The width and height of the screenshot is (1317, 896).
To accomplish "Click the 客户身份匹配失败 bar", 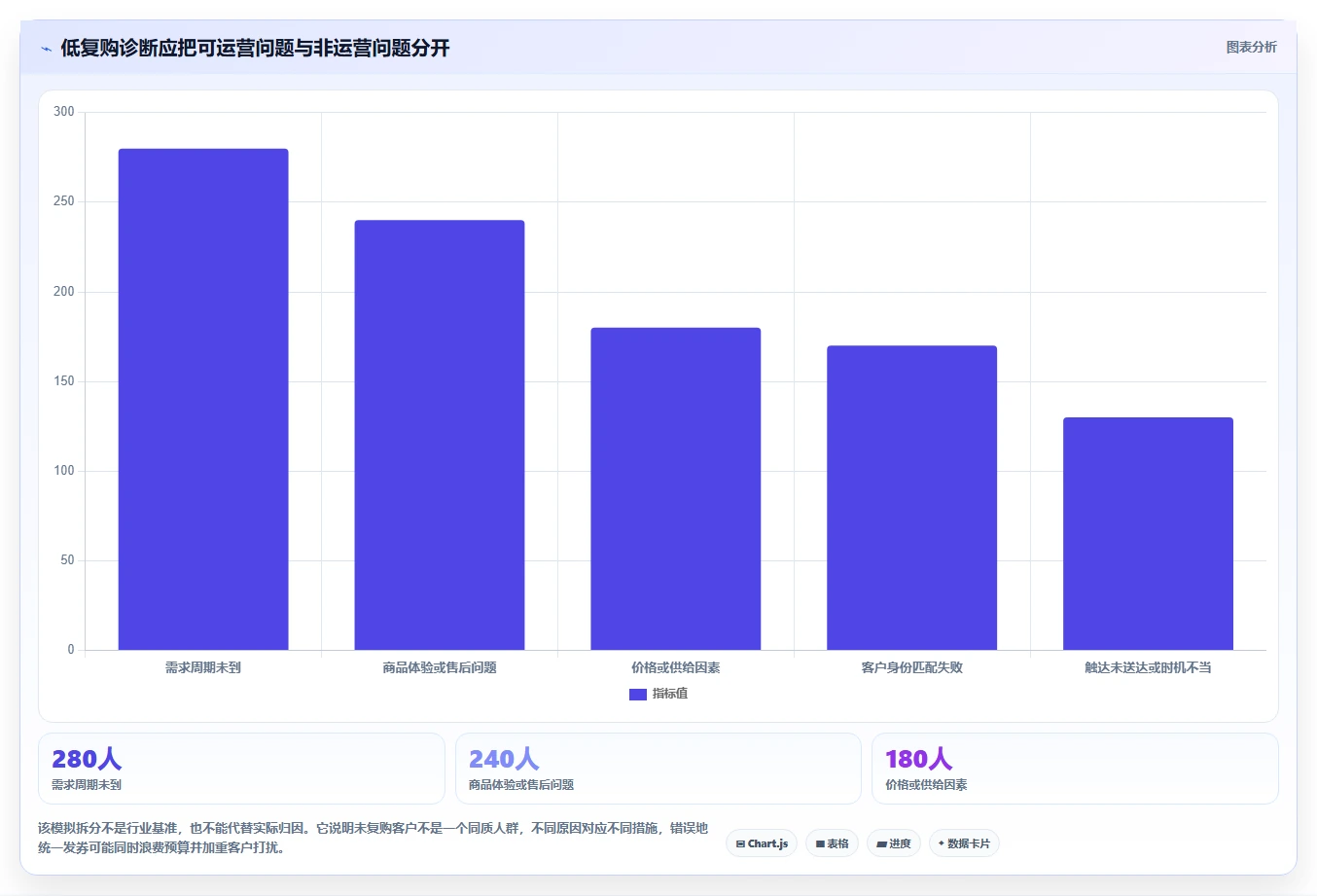I will pos(912,497).
